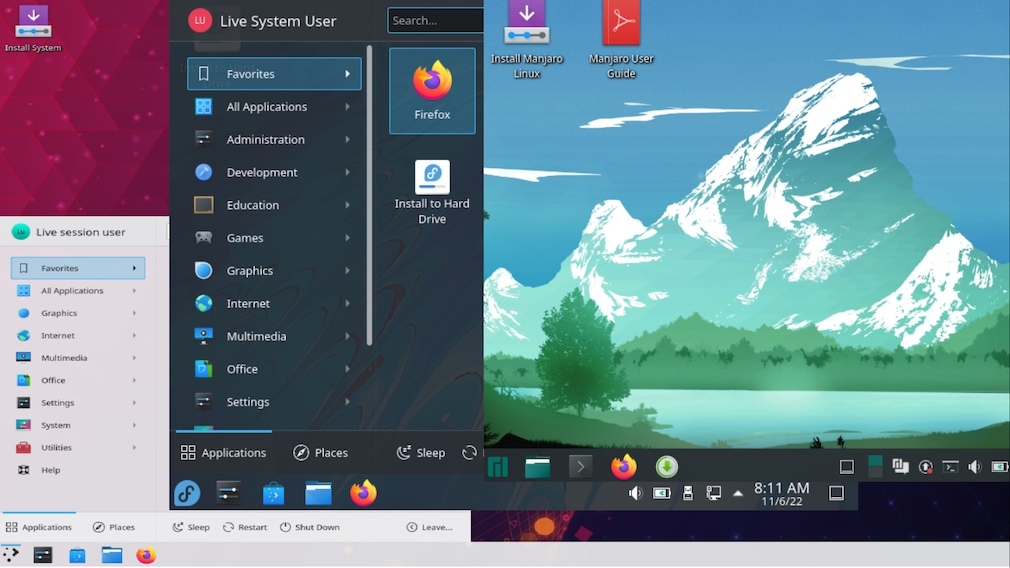Switch to Places tab in dark menu
1010x568 pixels.
coord(320,453)
